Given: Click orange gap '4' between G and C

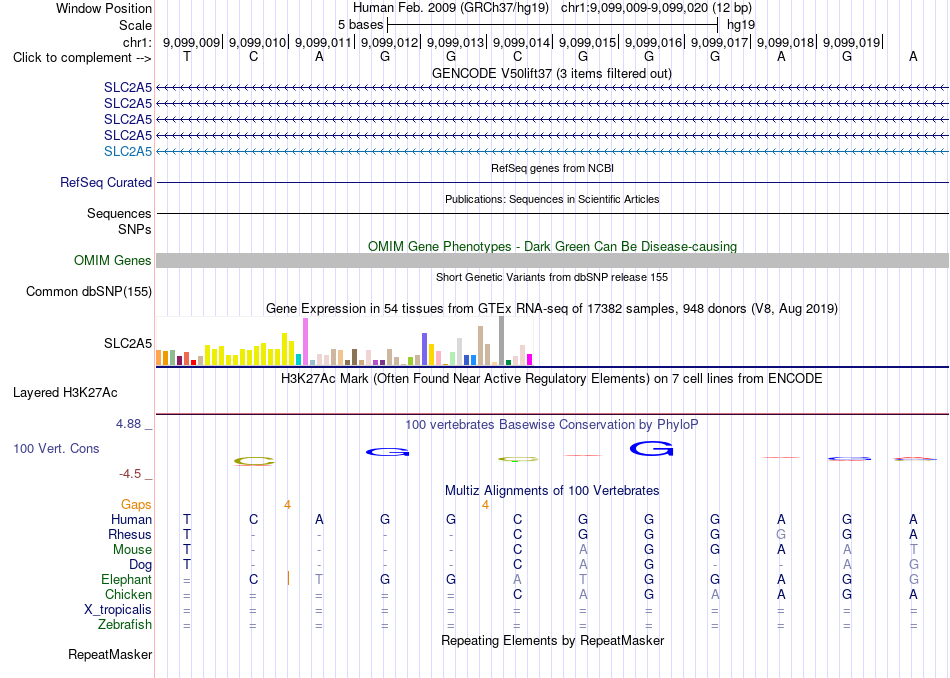Looking at the screenshot, I should 485,504.
